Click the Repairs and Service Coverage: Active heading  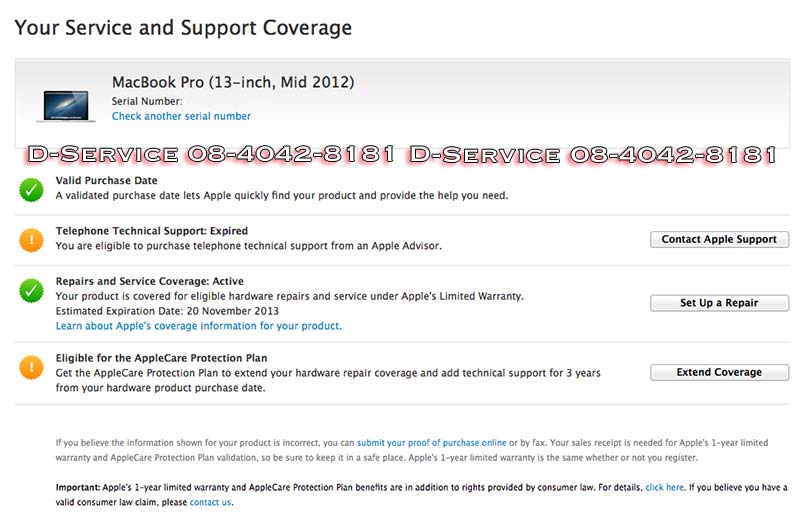149,281
